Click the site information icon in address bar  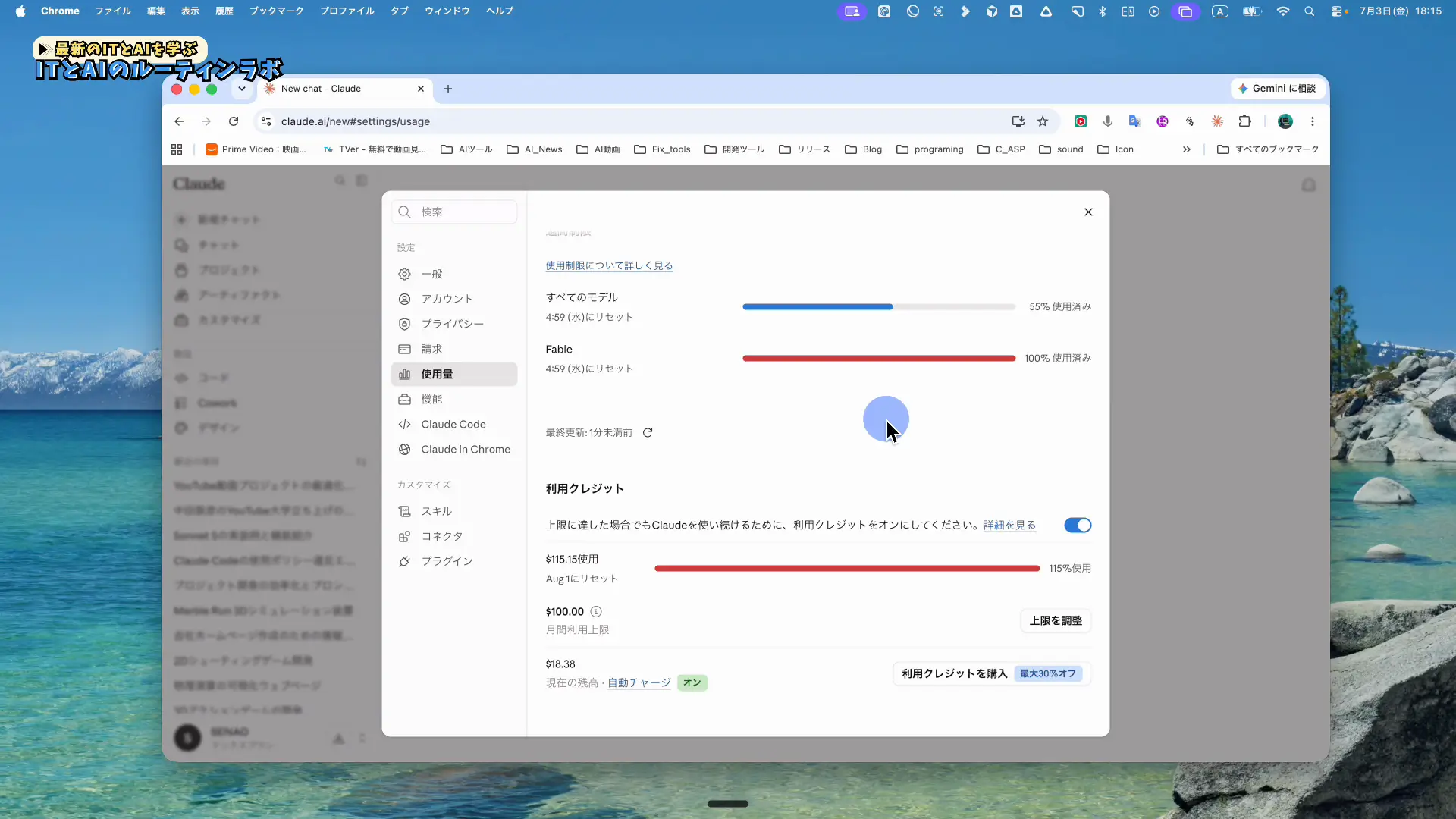coord(265,121)
